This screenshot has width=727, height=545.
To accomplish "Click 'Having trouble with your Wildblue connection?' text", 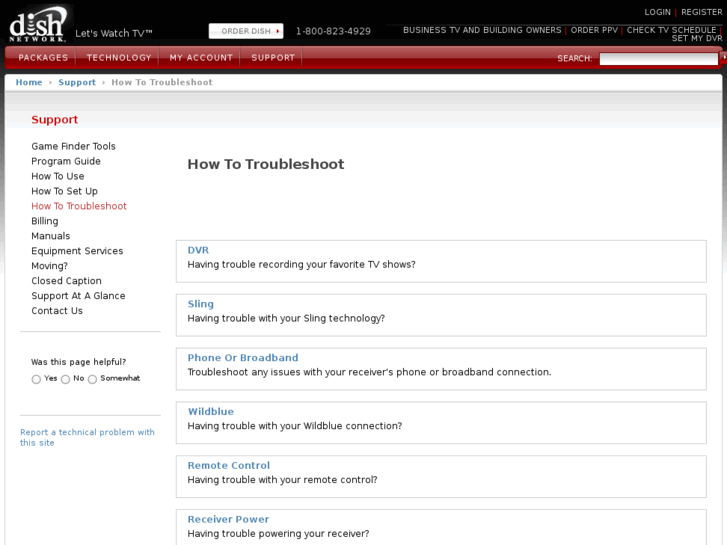I will [294, 426].
